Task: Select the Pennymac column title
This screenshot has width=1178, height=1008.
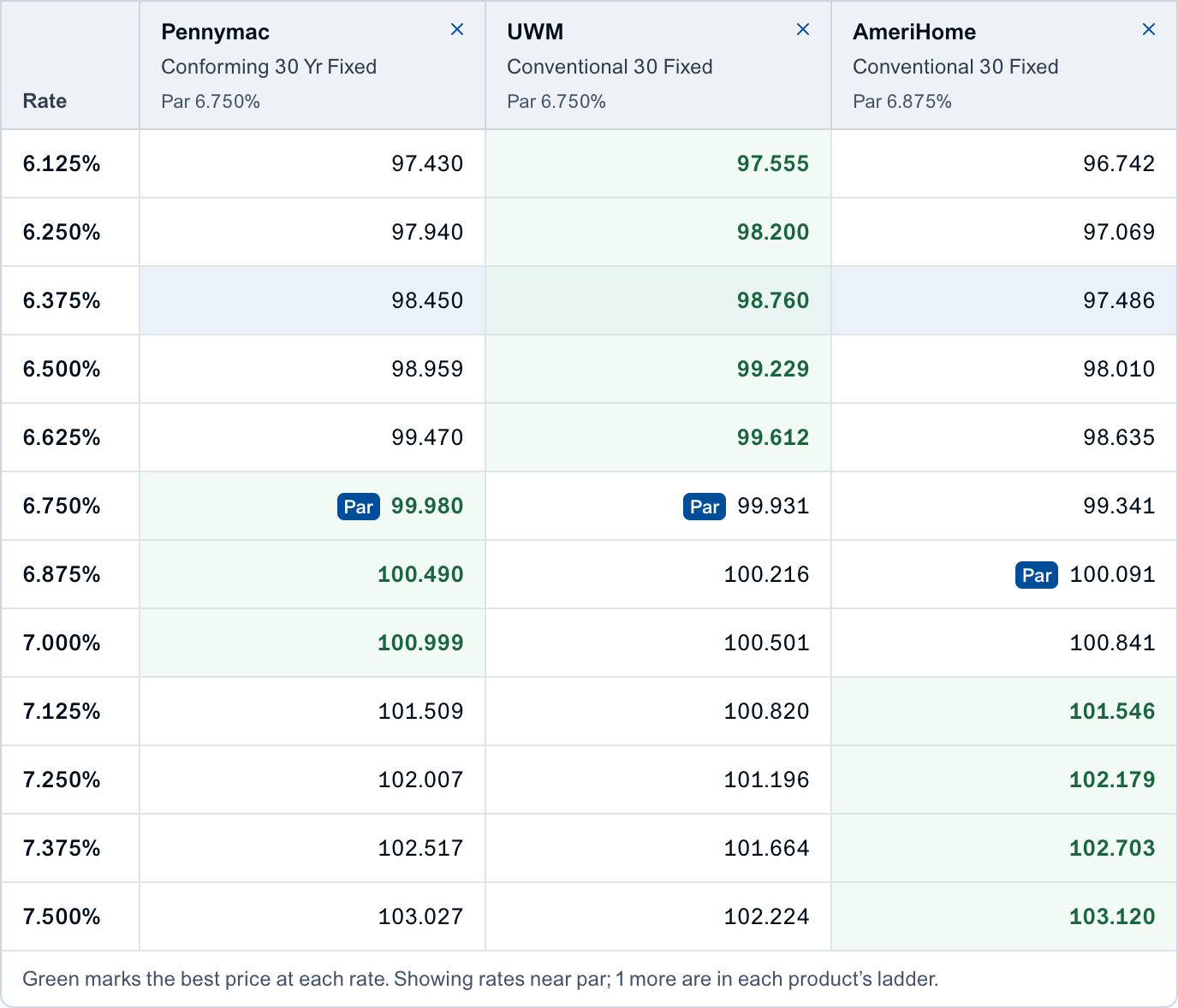Action: [215, 32]
